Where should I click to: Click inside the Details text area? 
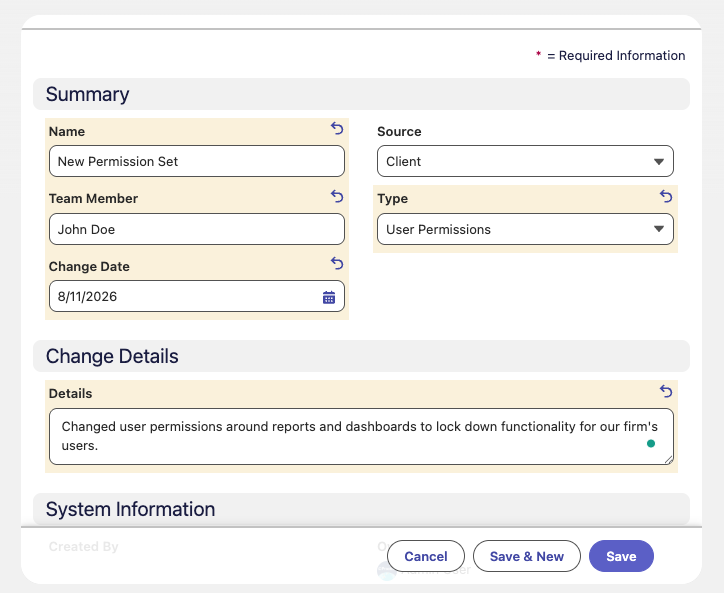coord(361,436)
